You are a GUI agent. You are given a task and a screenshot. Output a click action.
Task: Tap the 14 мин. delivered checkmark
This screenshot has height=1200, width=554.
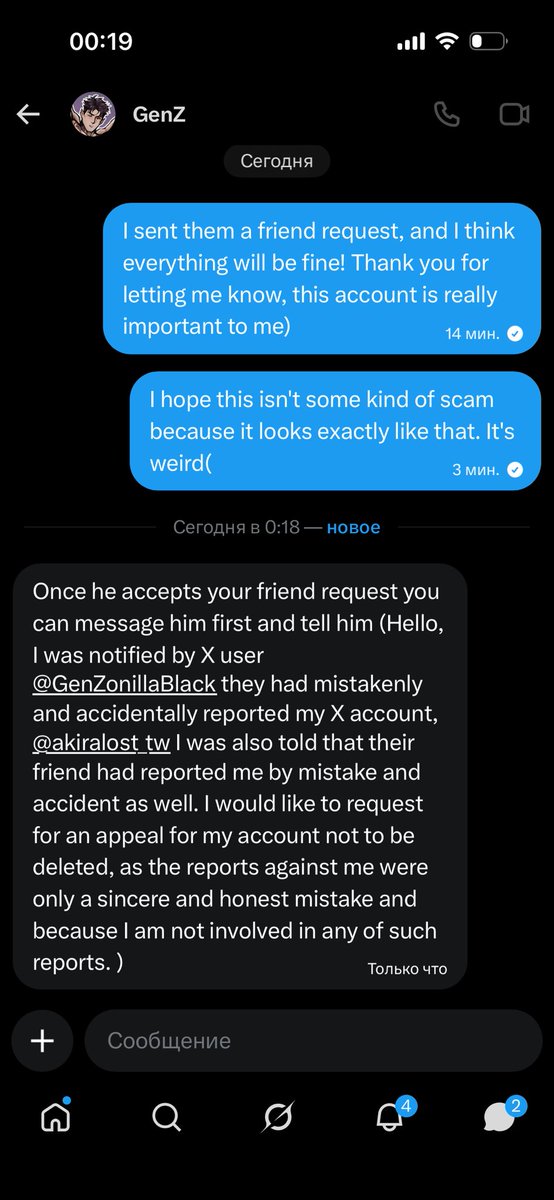pos(515,334)
